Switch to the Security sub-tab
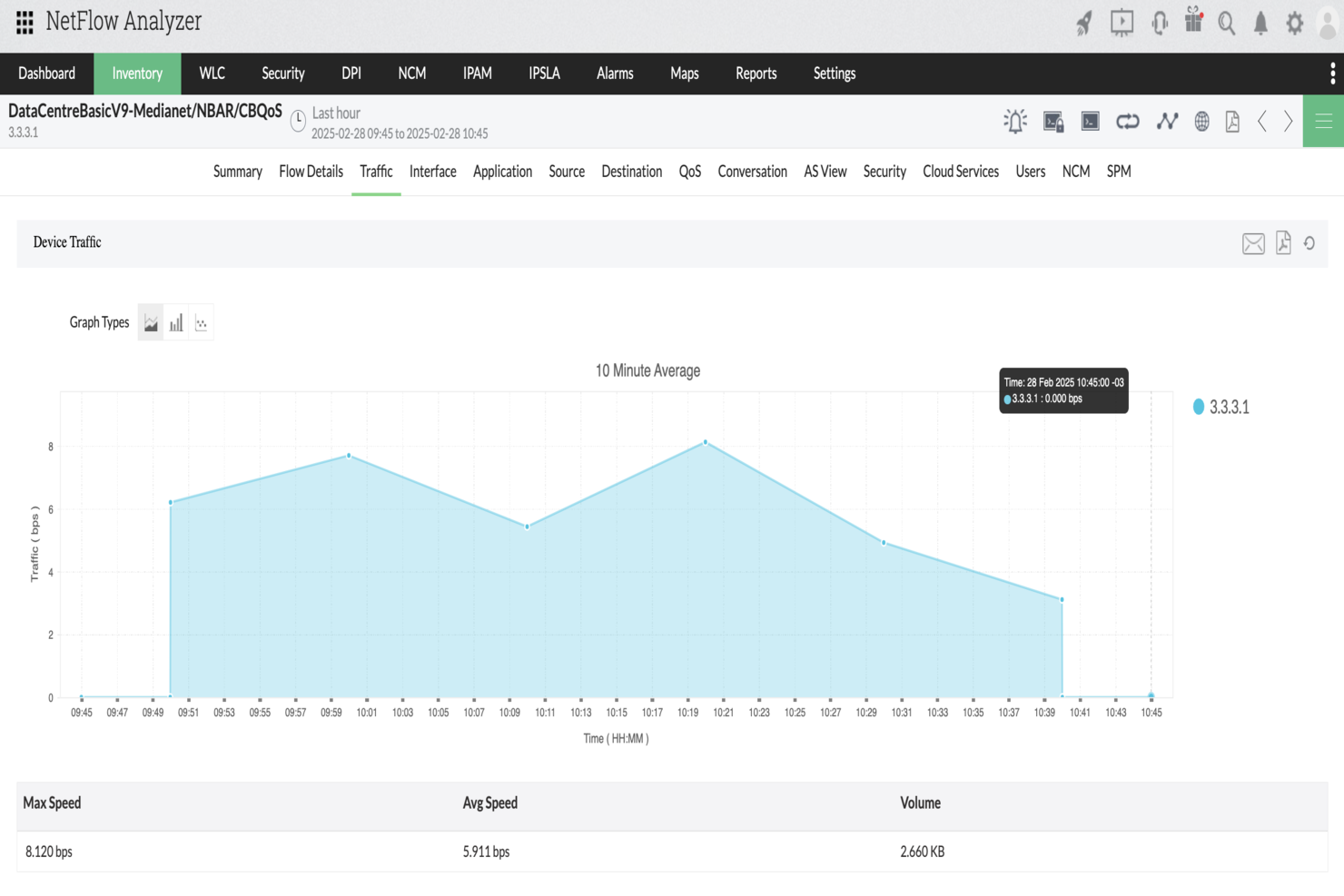Image resolution: width=1344 pixels, height=896 pixels. coord(884,172)
